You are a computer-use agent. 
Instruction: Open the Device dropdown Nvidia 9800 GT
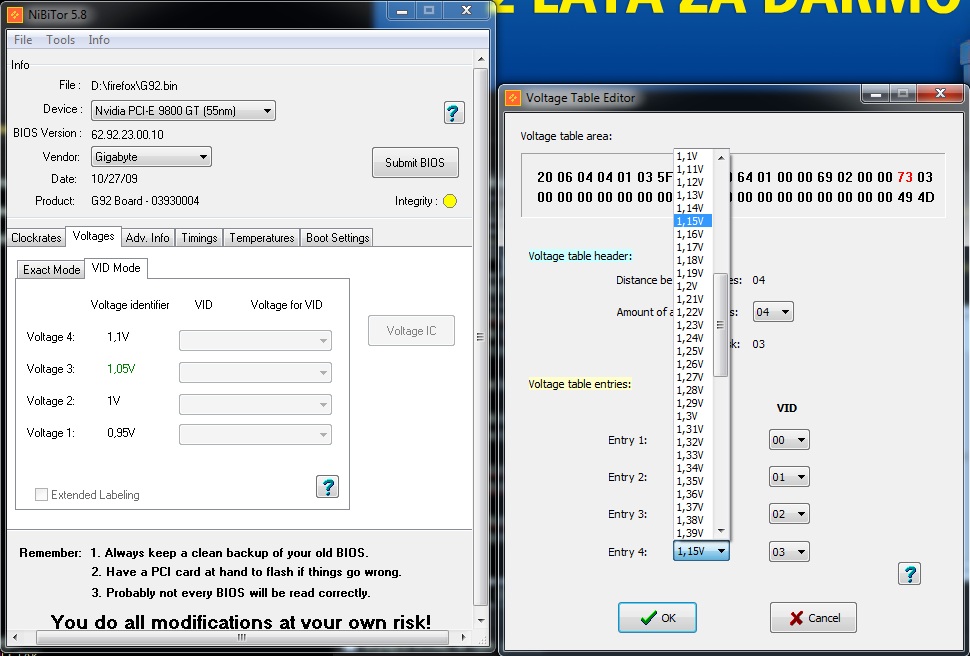coord(183,111)
